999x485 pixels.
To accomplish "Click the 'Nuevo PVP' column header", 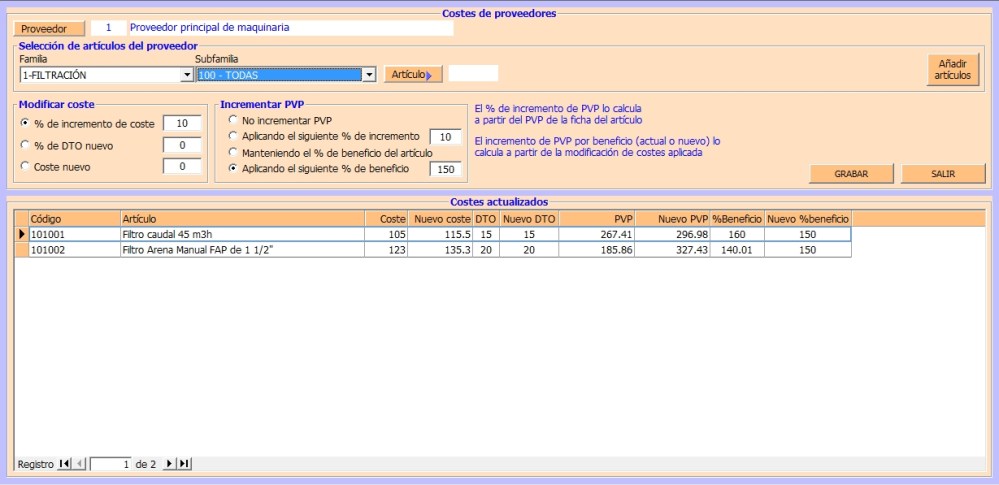I will [673, 219].
